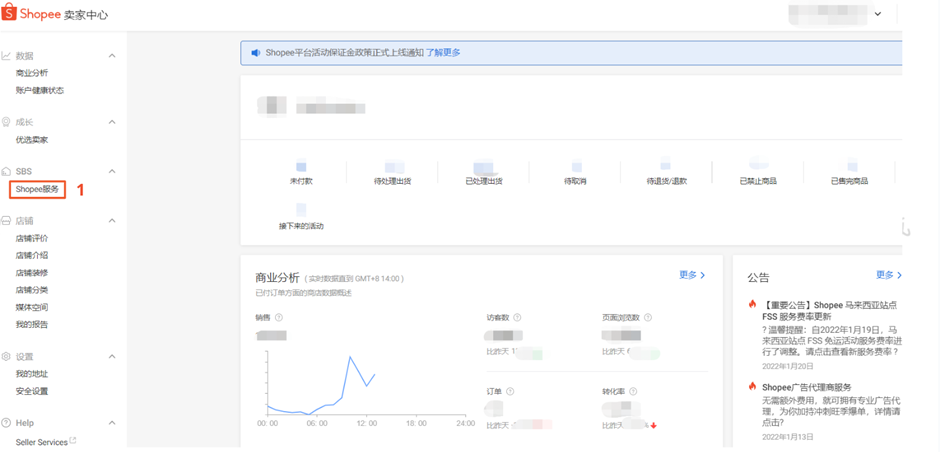Collapse the 数据 sidebar section
This screenshot has height=452, width=940.
click(112, 56)
